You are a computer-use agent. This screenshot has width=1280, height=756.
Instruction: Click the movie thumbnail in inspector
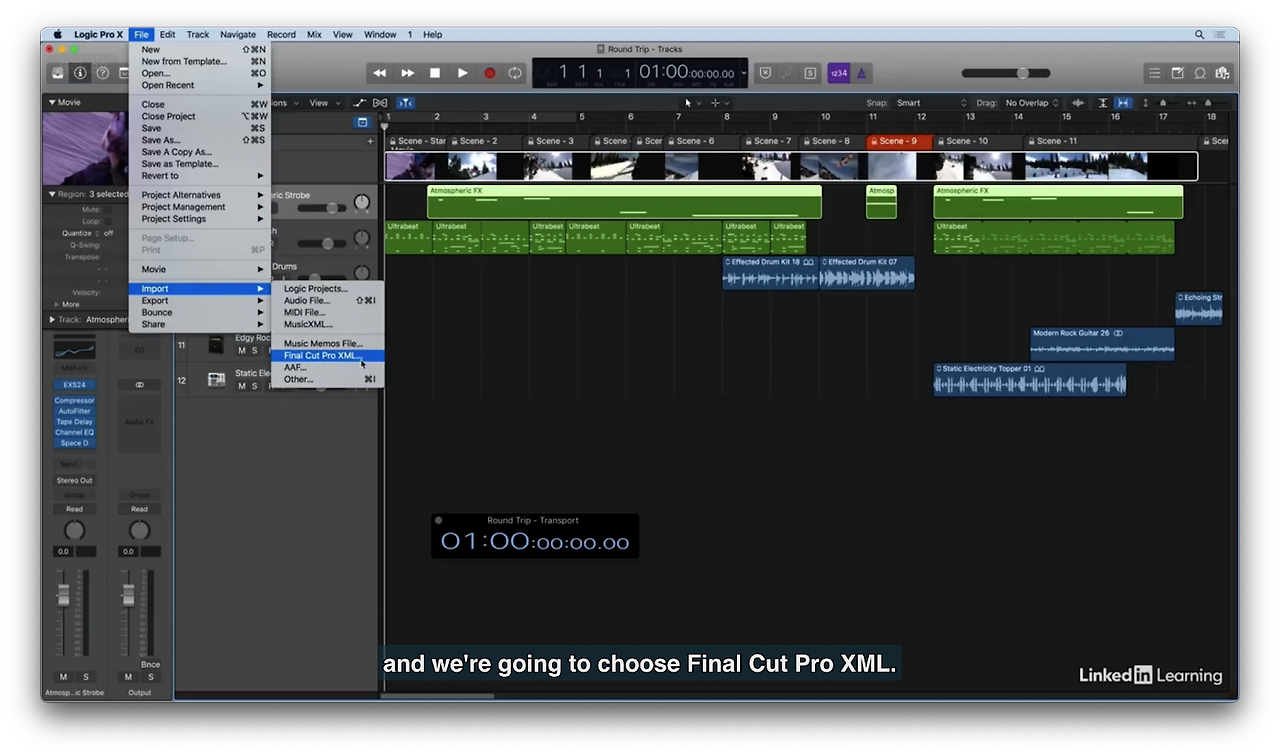pyautogui.click(x=84, y=148)
